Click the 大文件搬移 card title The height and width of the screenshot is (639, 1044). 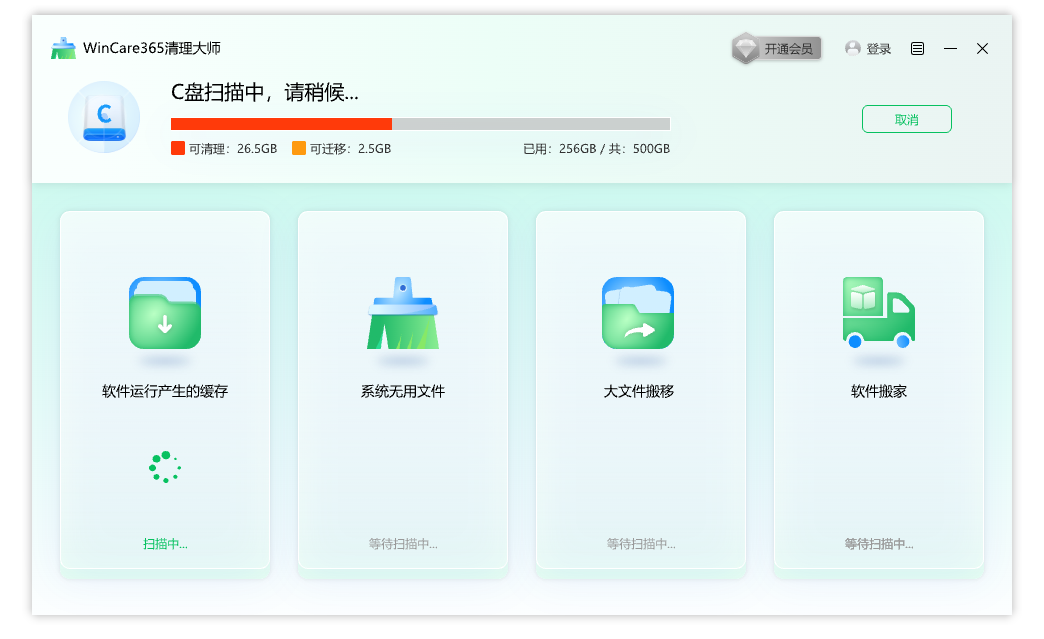[638, 391]
